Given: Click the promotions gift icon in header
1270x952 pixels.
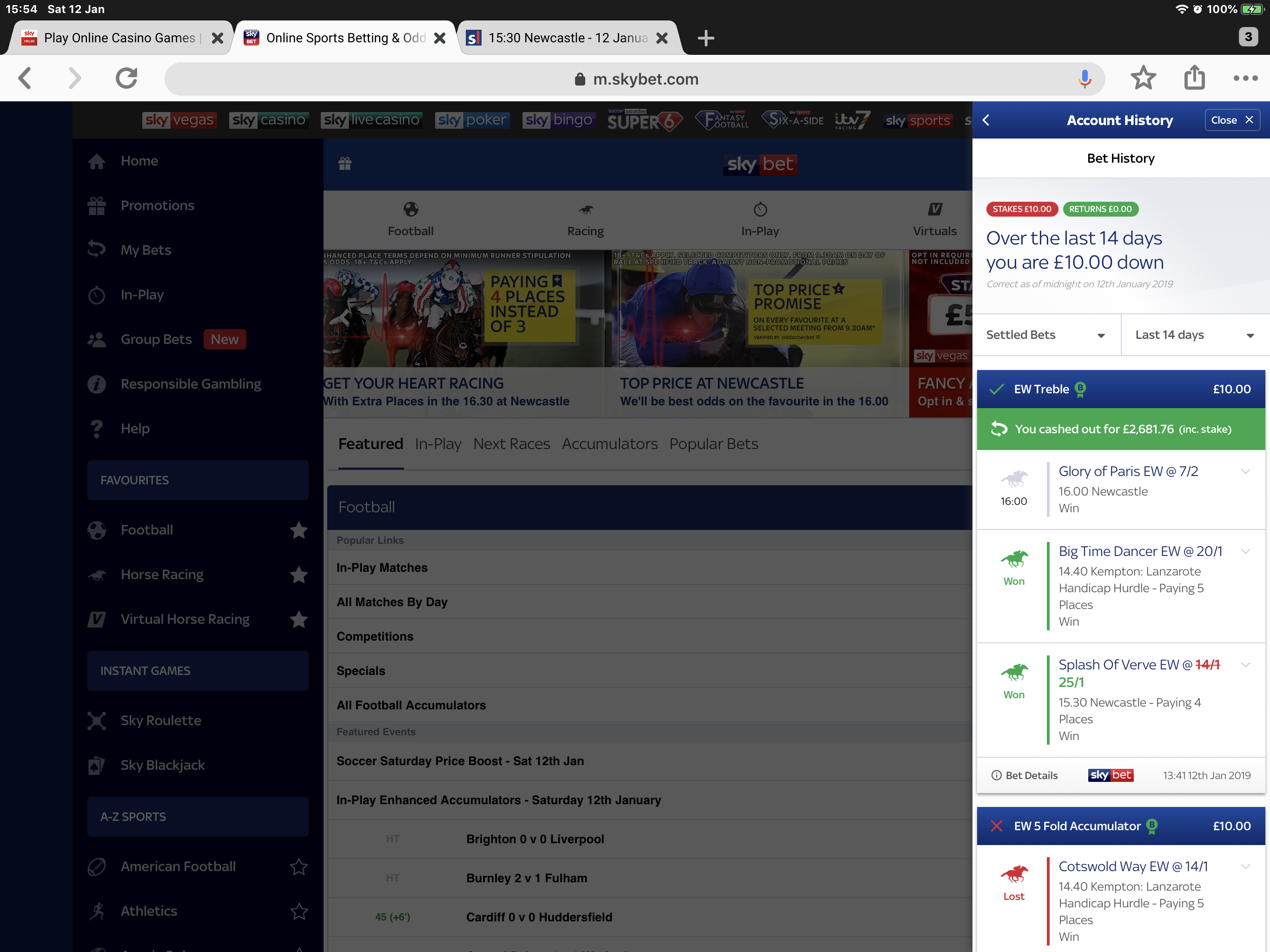Looking at the screenshot, I should (x=344, y=164).
